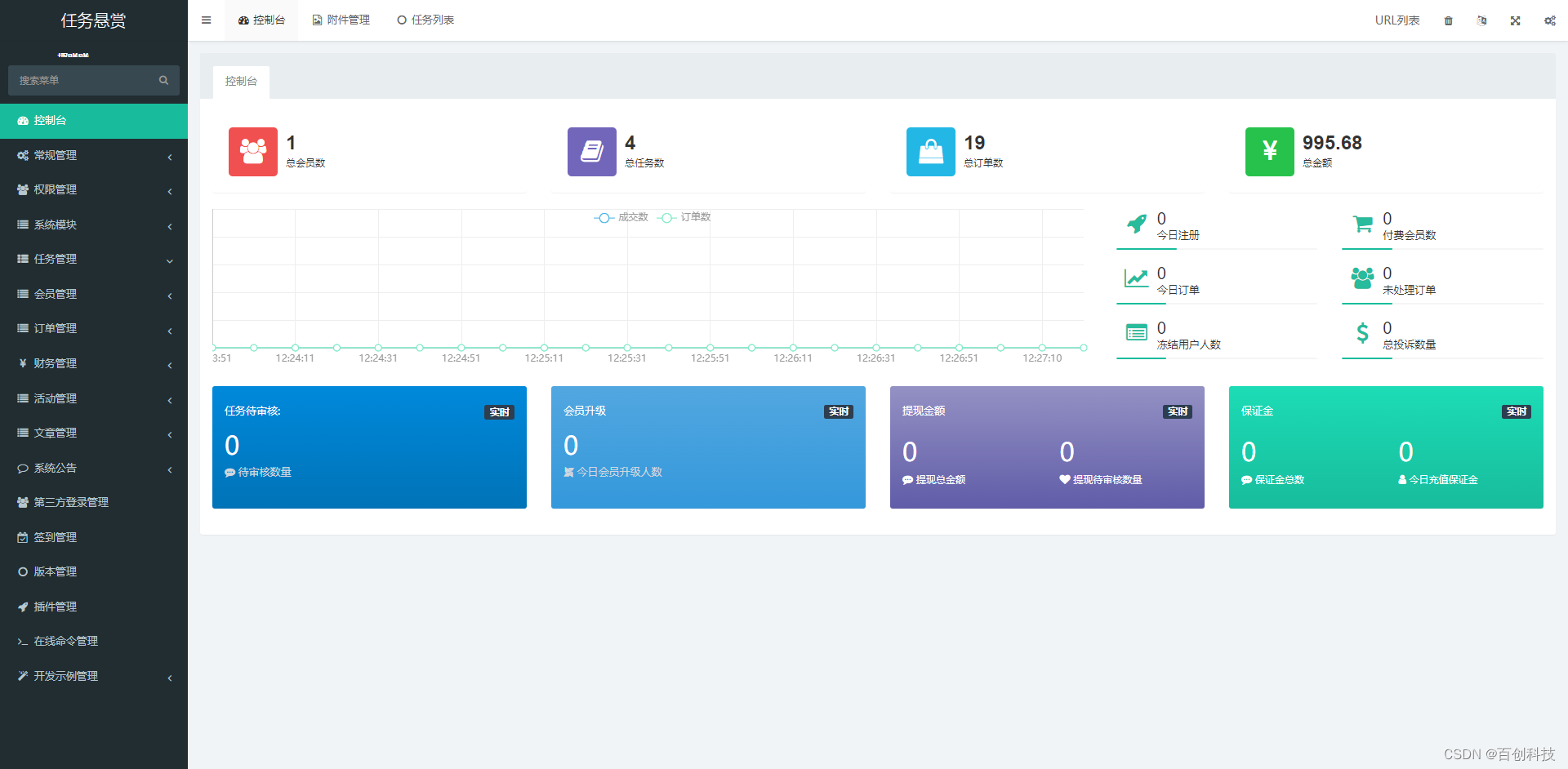The image size is (1568, 769).
Task: Expand 订单管理 sidebar menu
Action: pos(94,329)
